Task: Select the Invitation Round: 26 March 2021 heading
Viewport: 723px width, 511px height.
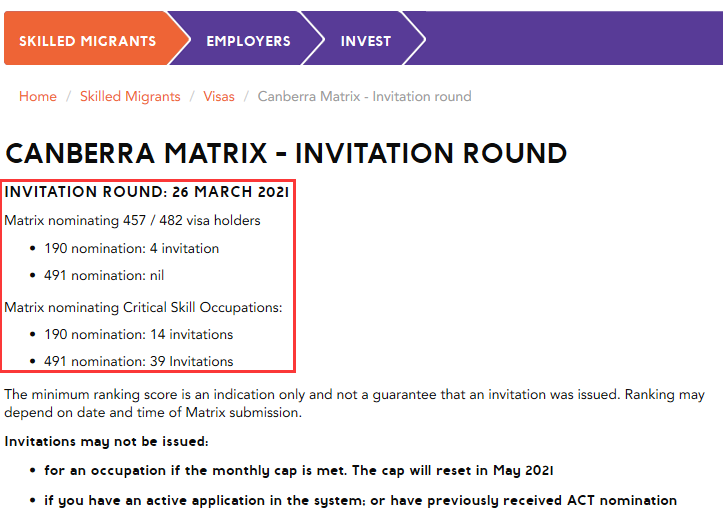Action: click(x=147, y=192)
